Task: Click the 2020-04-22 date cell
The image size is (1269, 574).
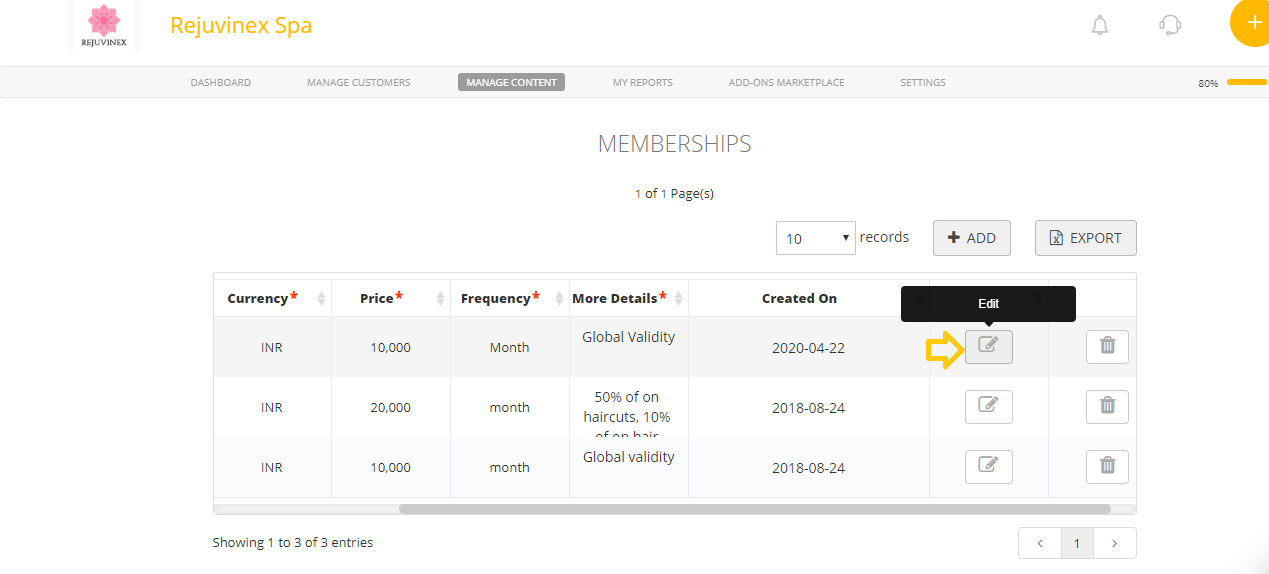Action: pos(808,348)
